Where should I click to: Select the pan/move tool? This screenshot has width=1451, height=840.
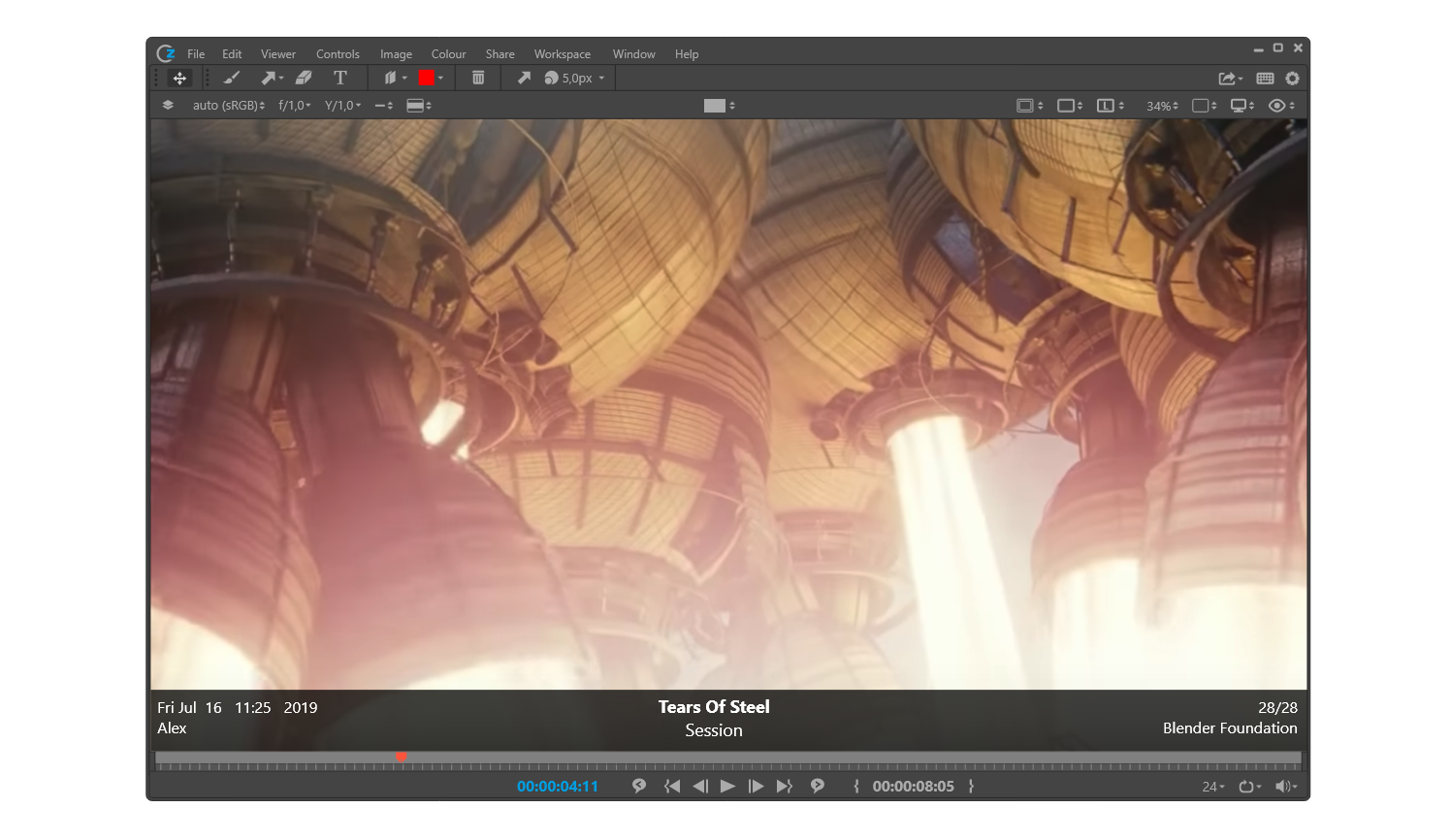179,79
